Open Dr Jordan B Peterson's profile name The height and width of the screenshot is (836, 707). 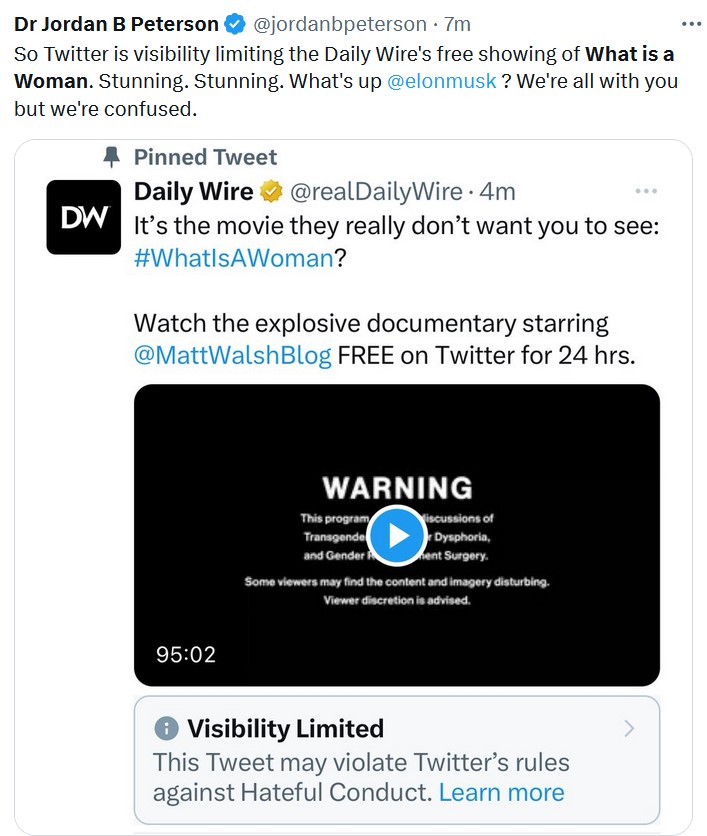tap(116, 24)
